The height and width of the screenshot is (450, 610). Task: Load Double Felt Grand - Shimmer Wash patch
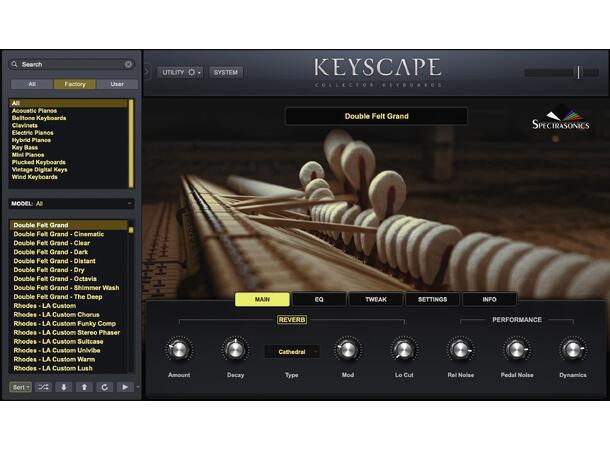pos(69,288)
